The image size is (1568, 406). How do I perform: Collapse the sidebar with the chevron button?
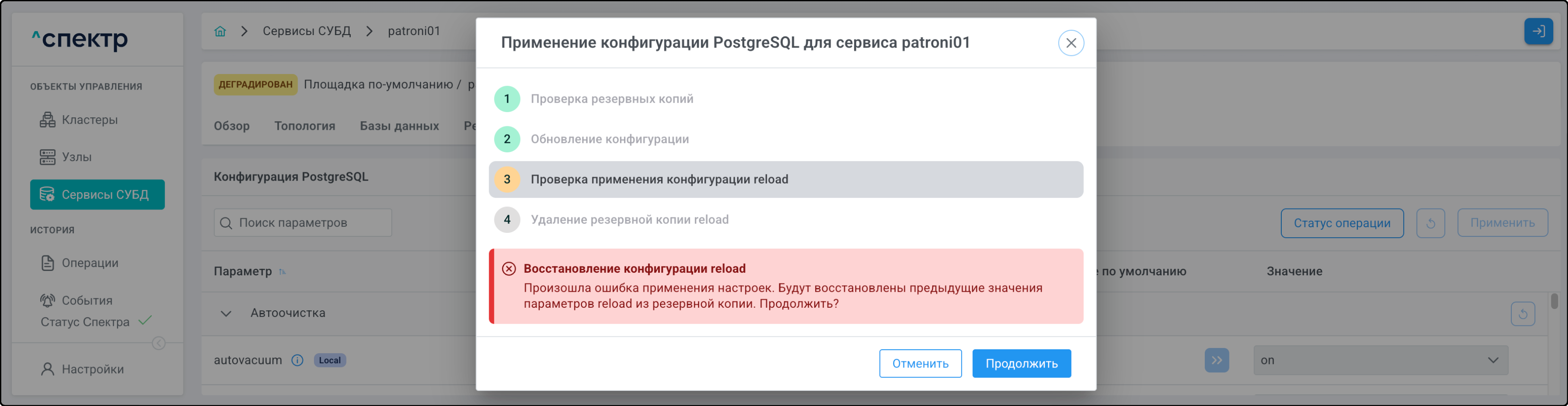tap(158, 343)
